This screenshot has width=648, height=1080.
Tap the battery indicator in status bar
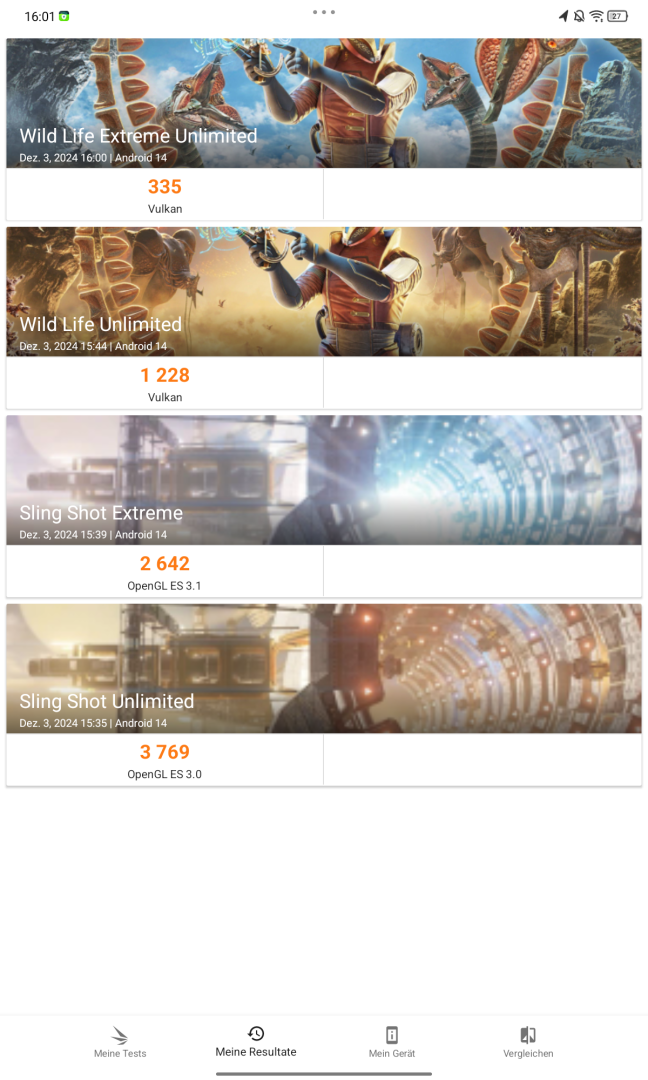[617, 16]
